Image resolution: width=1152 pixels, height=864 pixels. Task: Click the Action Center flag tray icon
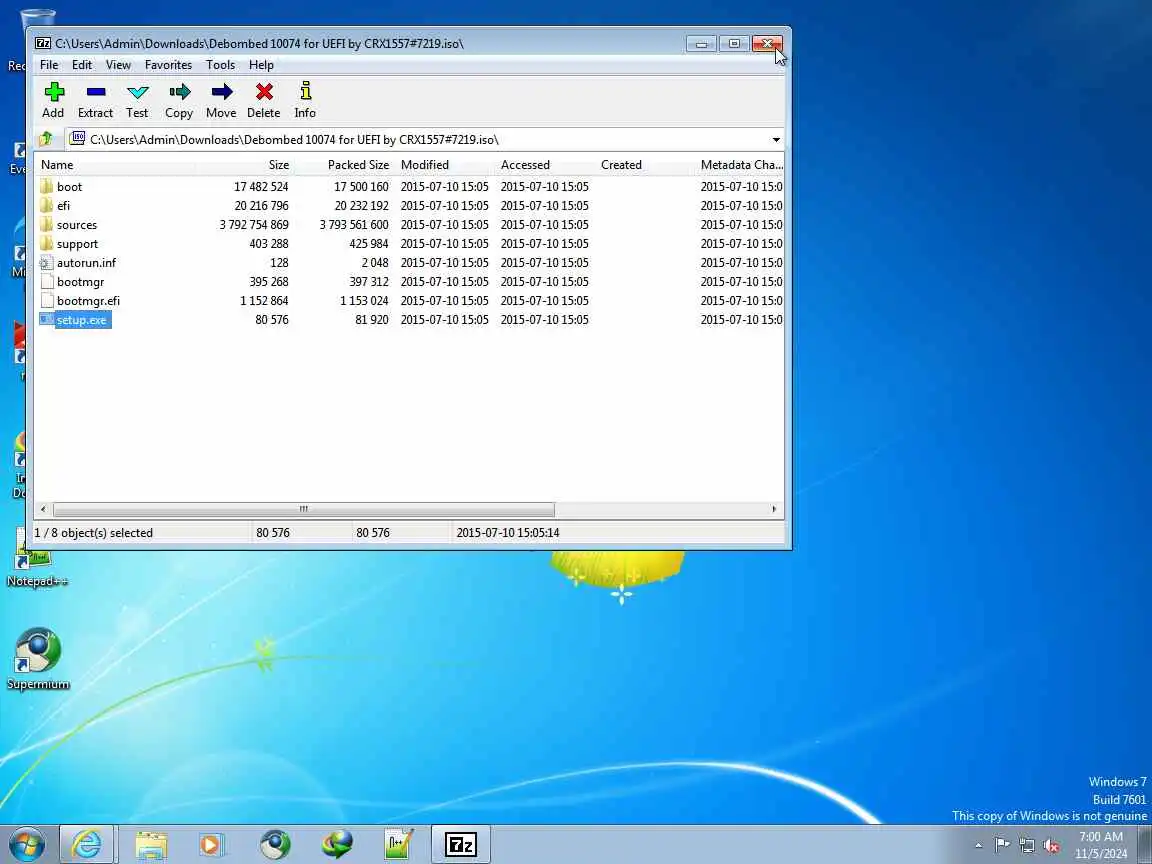click(1002, 845)
